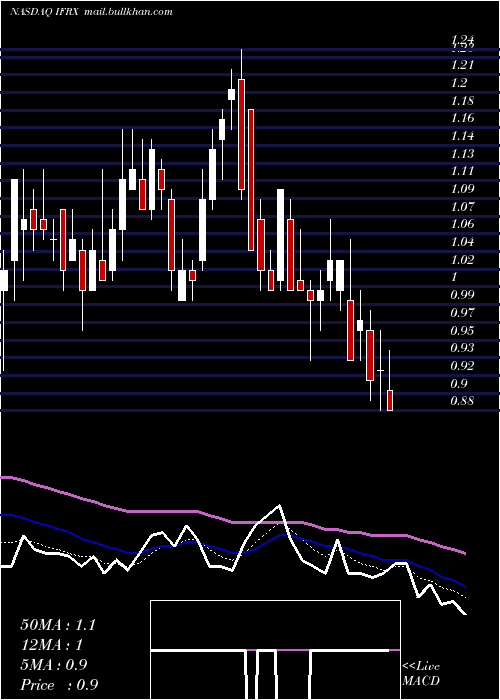The image size is (500, 700).
Task: Select the 1.07 price axis label
Action: pyautogui.click(x=462, y=207)
